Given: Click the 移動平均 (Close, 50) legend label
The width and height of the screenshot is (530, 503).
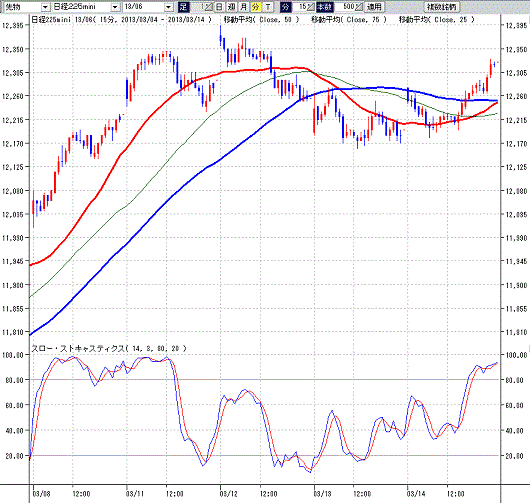Looking at the screenshot, I should [261, 20].
